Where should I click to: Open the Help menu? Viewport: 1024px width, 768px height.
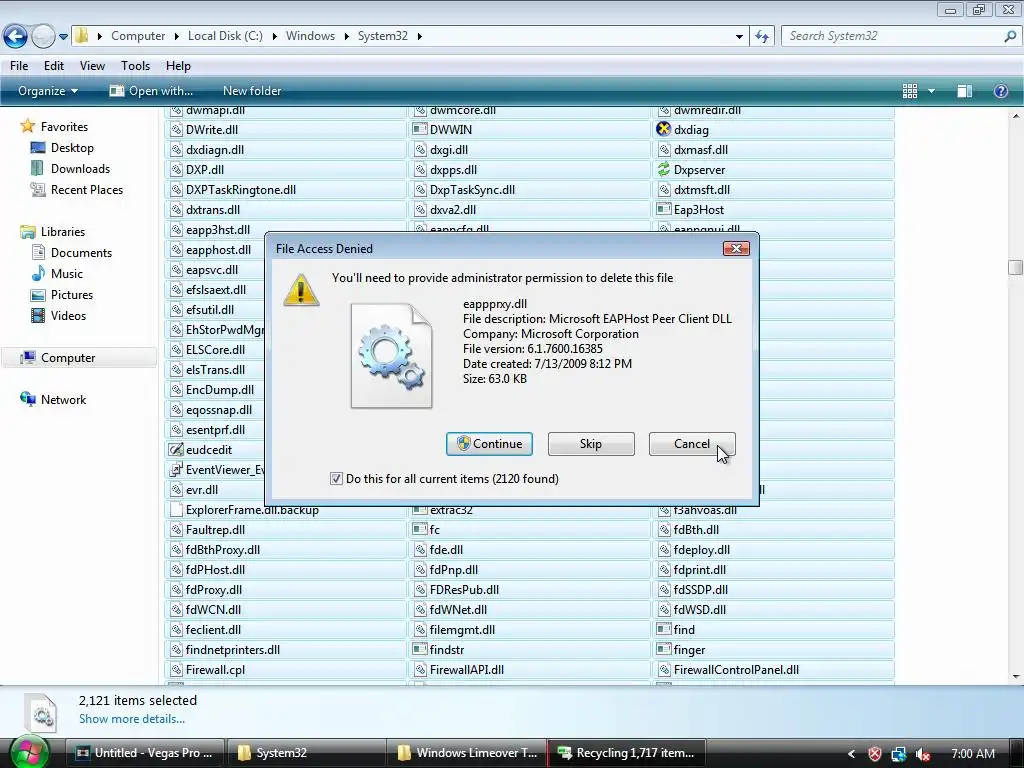point(178,66)
